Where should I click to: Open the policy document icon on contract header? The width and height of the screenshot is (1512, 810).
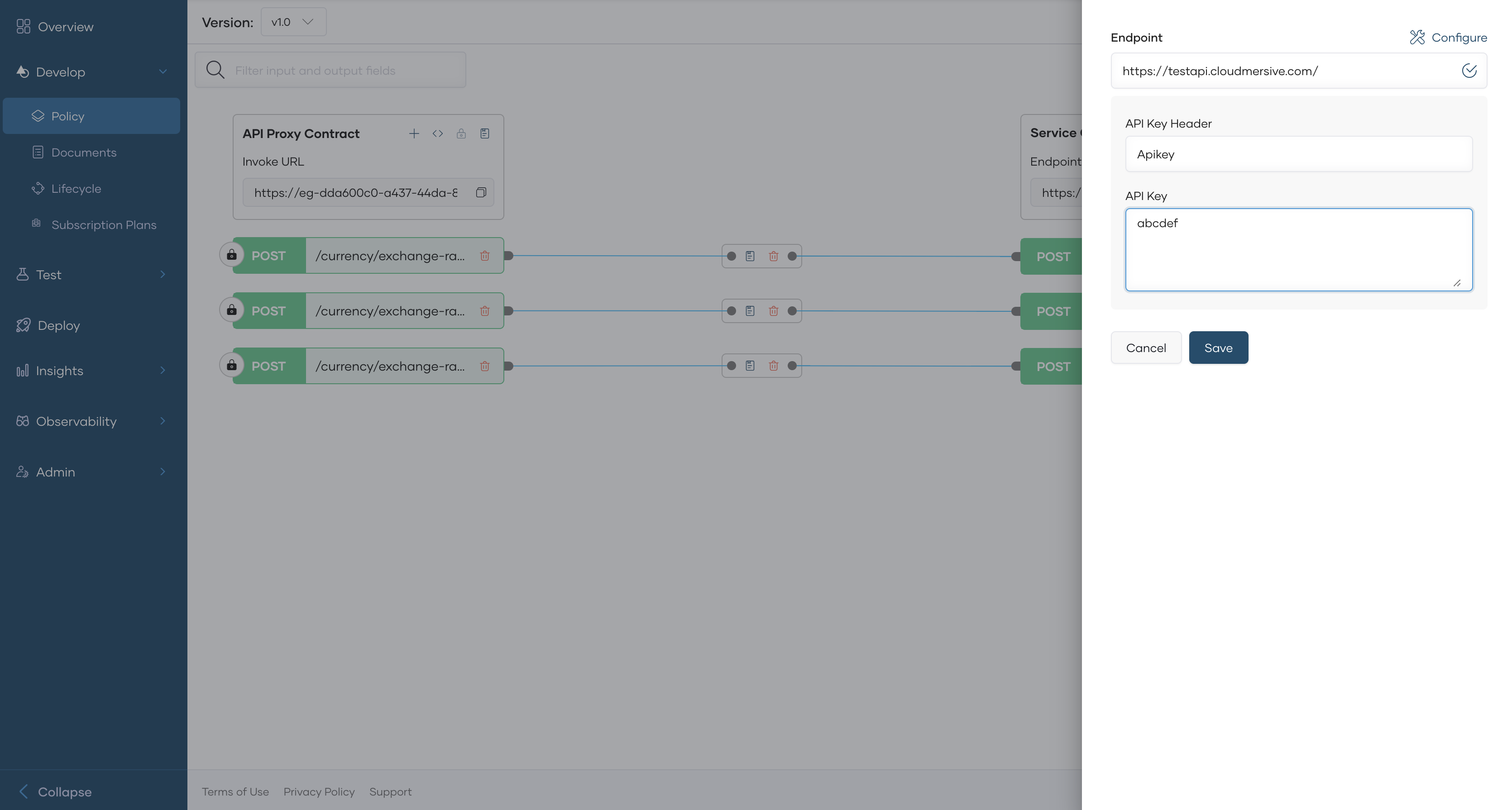(x=485, y=134)
